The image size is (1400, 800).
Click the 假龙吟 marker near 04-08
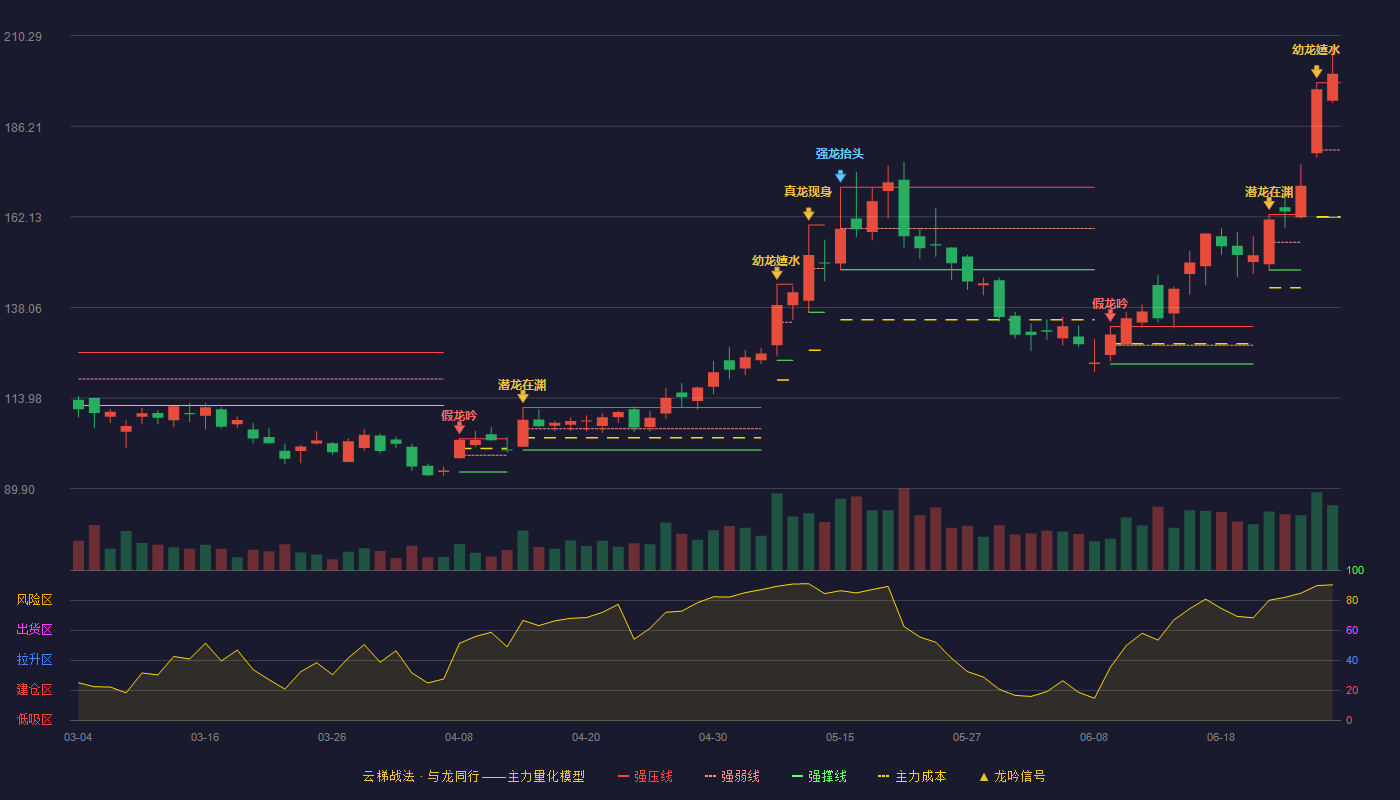click(459, 428)
